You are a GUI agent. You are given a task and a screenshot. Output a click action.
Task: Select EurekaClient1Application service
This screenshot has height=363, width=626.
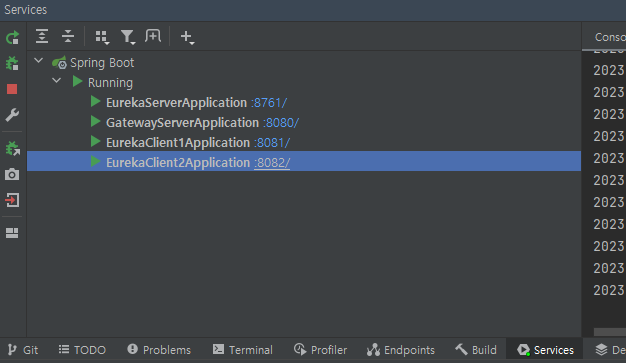178,143
